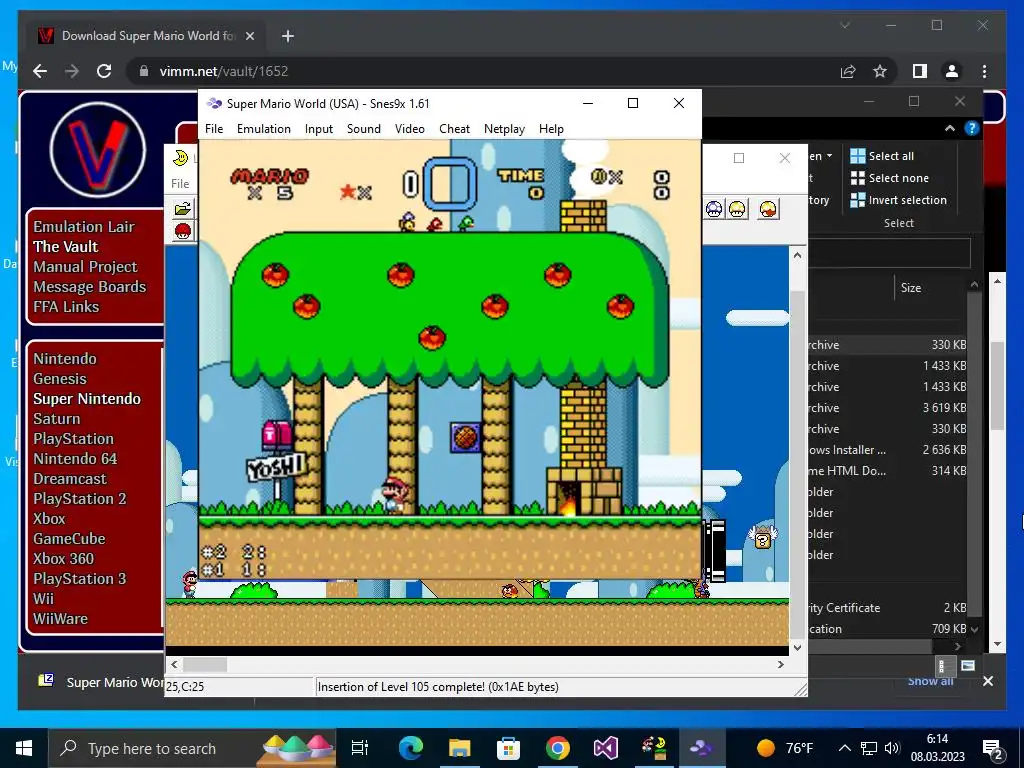Select the 2 636 KB Installer row

[888, 449]
